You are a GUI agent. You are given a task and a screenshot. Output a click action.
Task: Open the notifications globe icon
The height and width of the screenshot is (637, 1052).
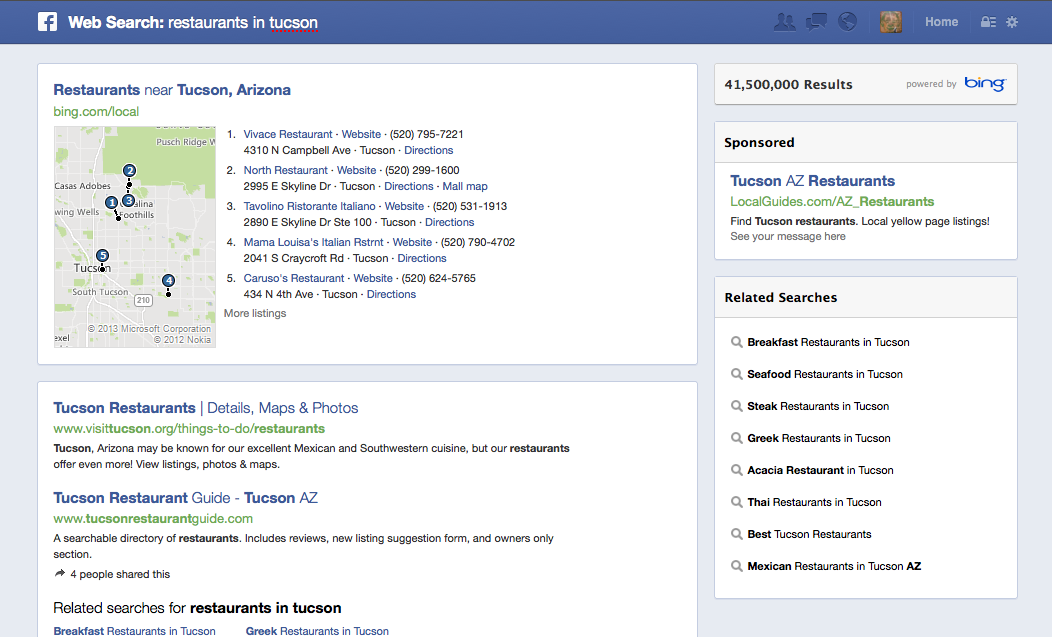tap(847, 22)
